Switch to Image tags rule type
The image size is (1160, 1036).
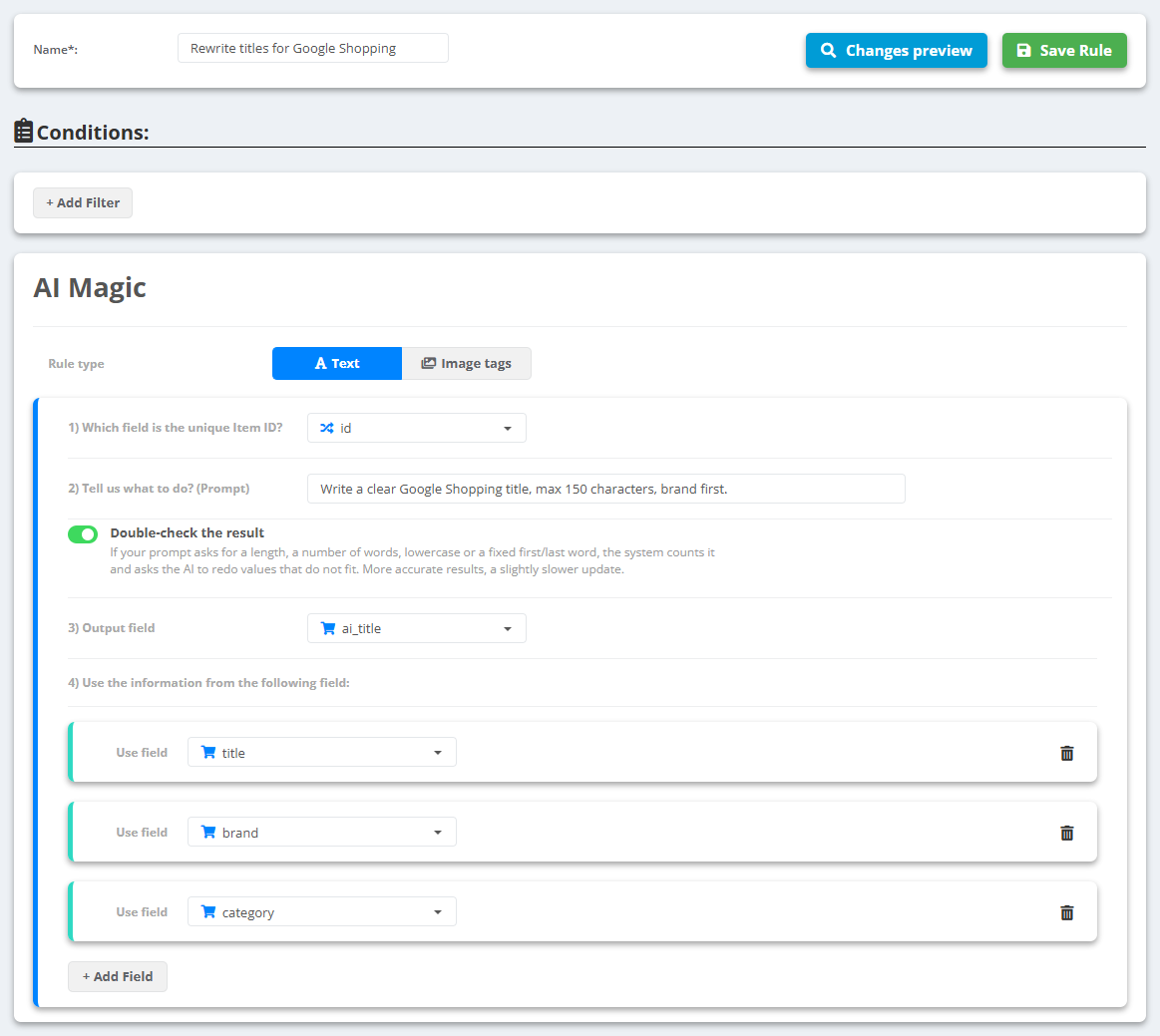(466, 363)
